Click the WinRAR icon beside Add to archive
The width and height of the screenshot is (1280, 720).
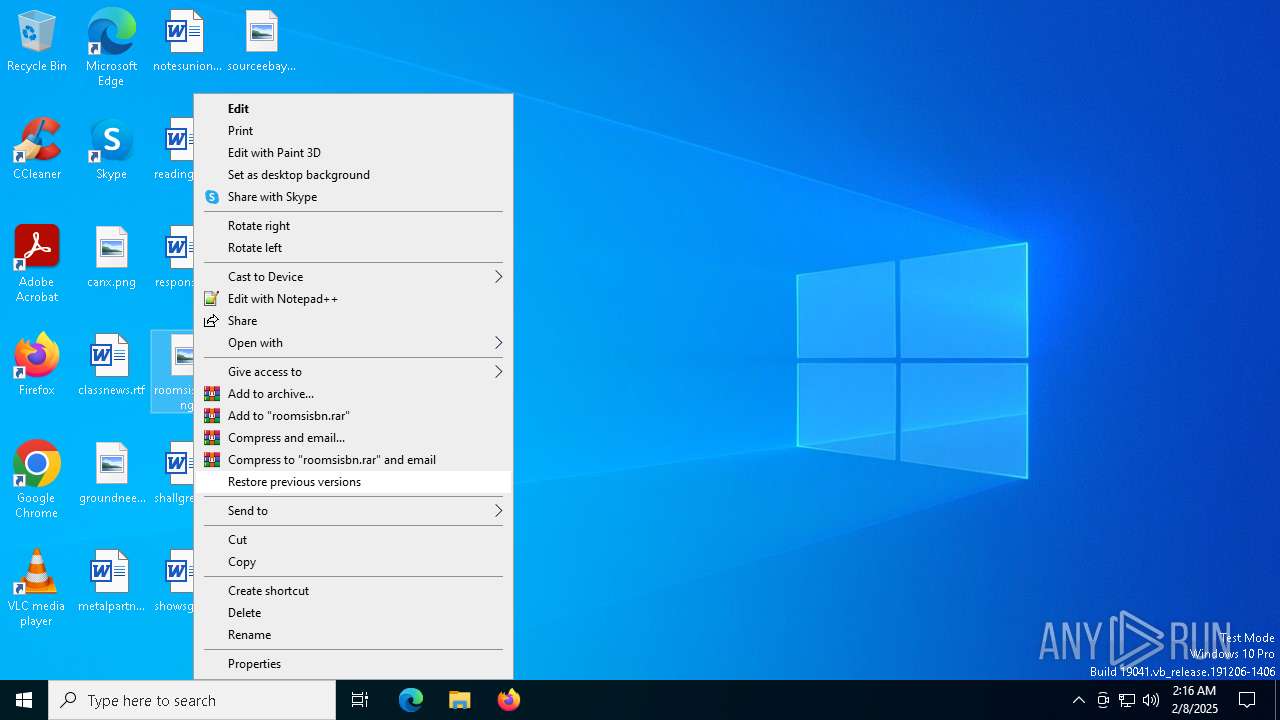point(212,394)
